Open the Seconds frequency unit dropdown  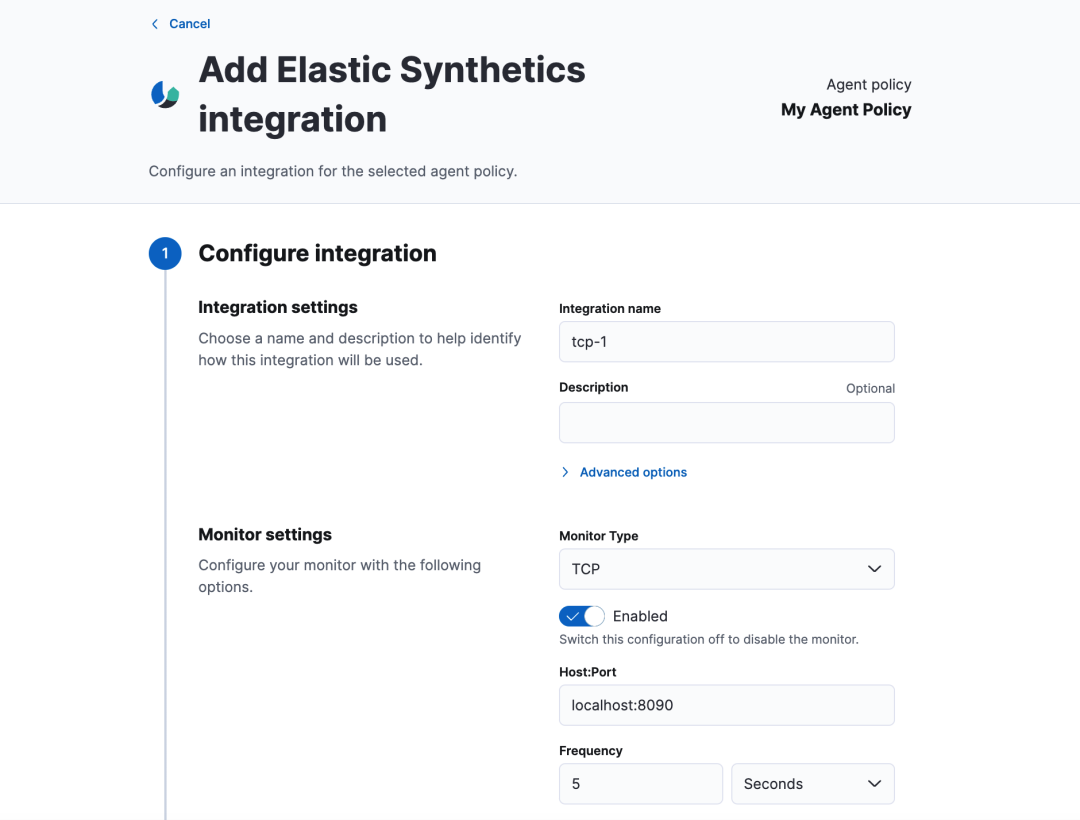tap(812, 784)
